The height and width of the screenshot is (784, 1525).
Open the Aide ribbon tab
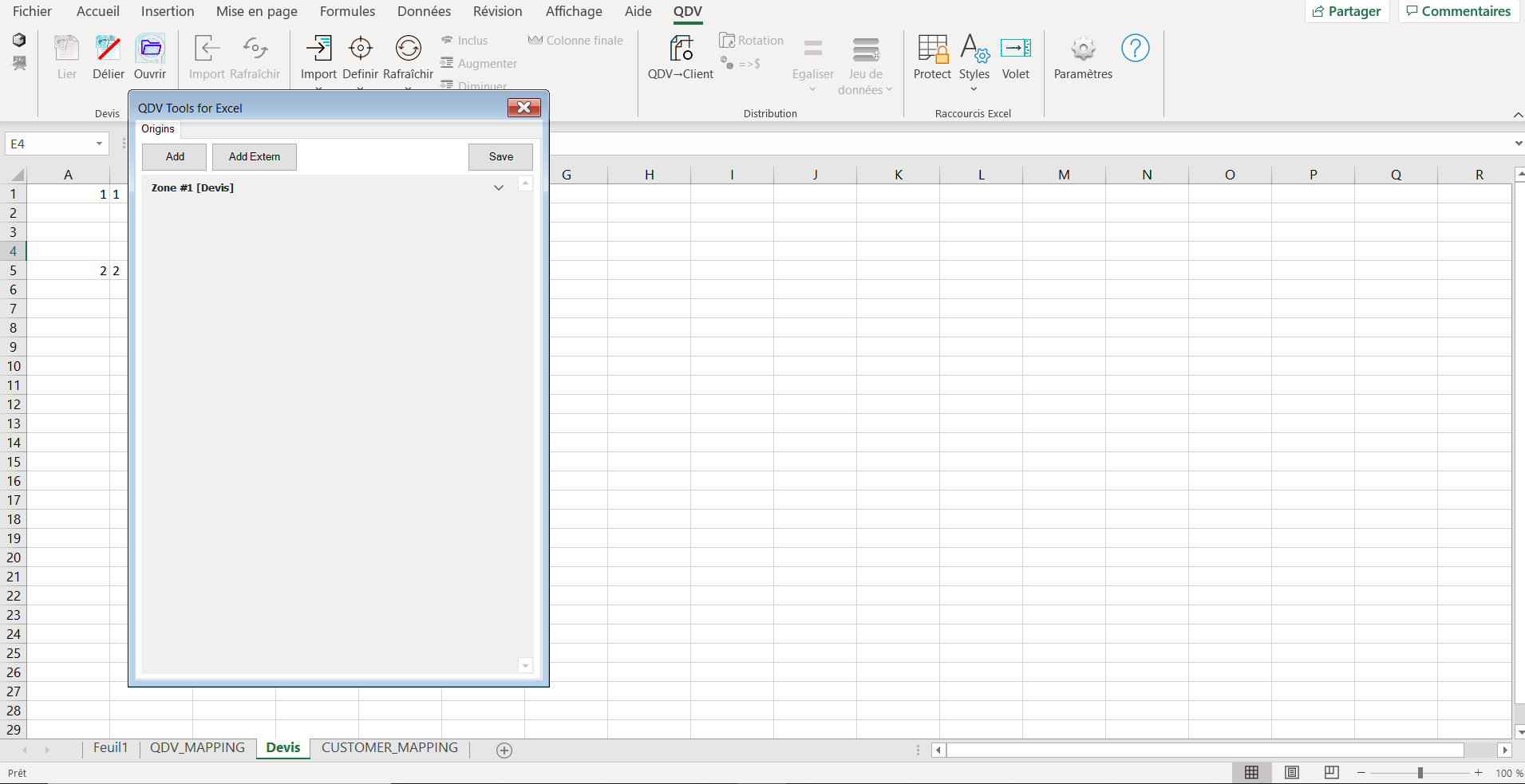point(638,11)
